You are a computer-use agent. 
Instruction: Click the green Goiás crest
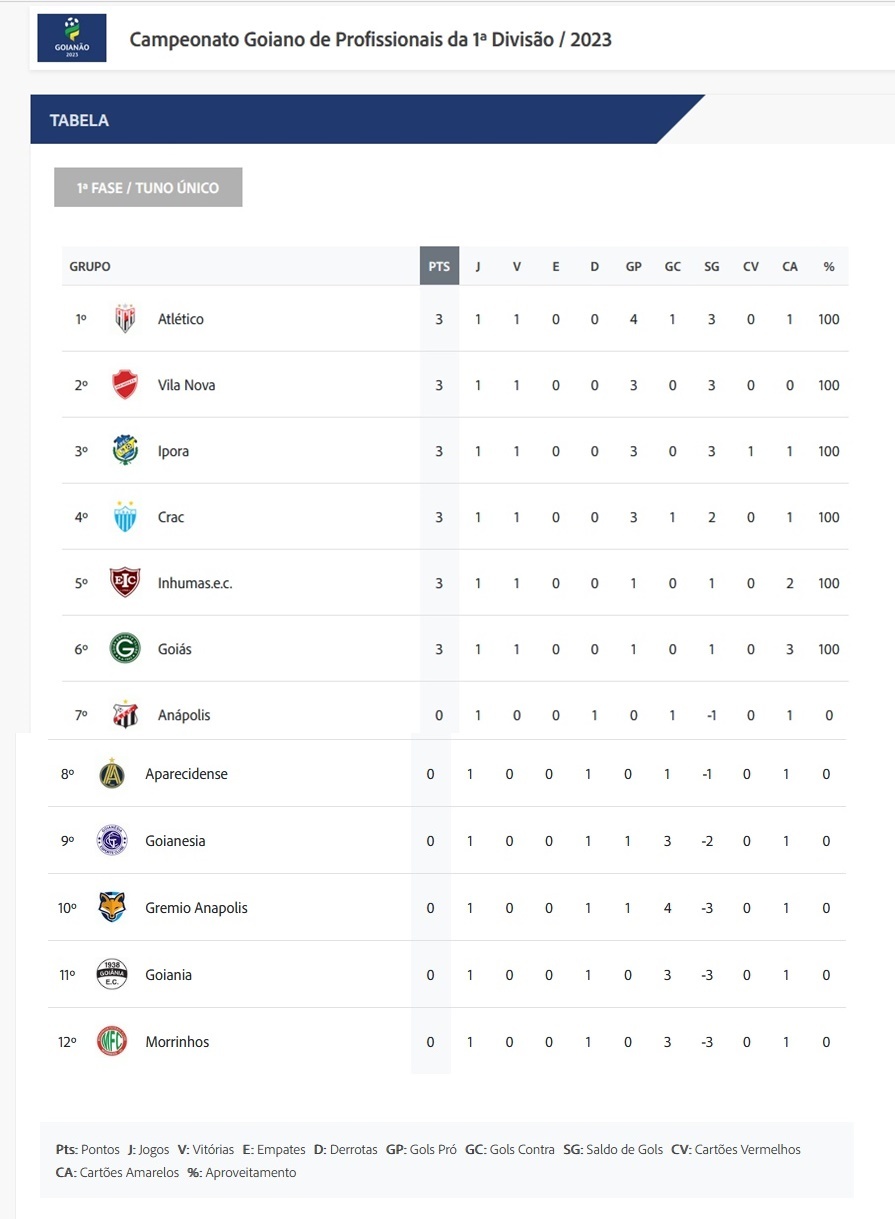125,649
